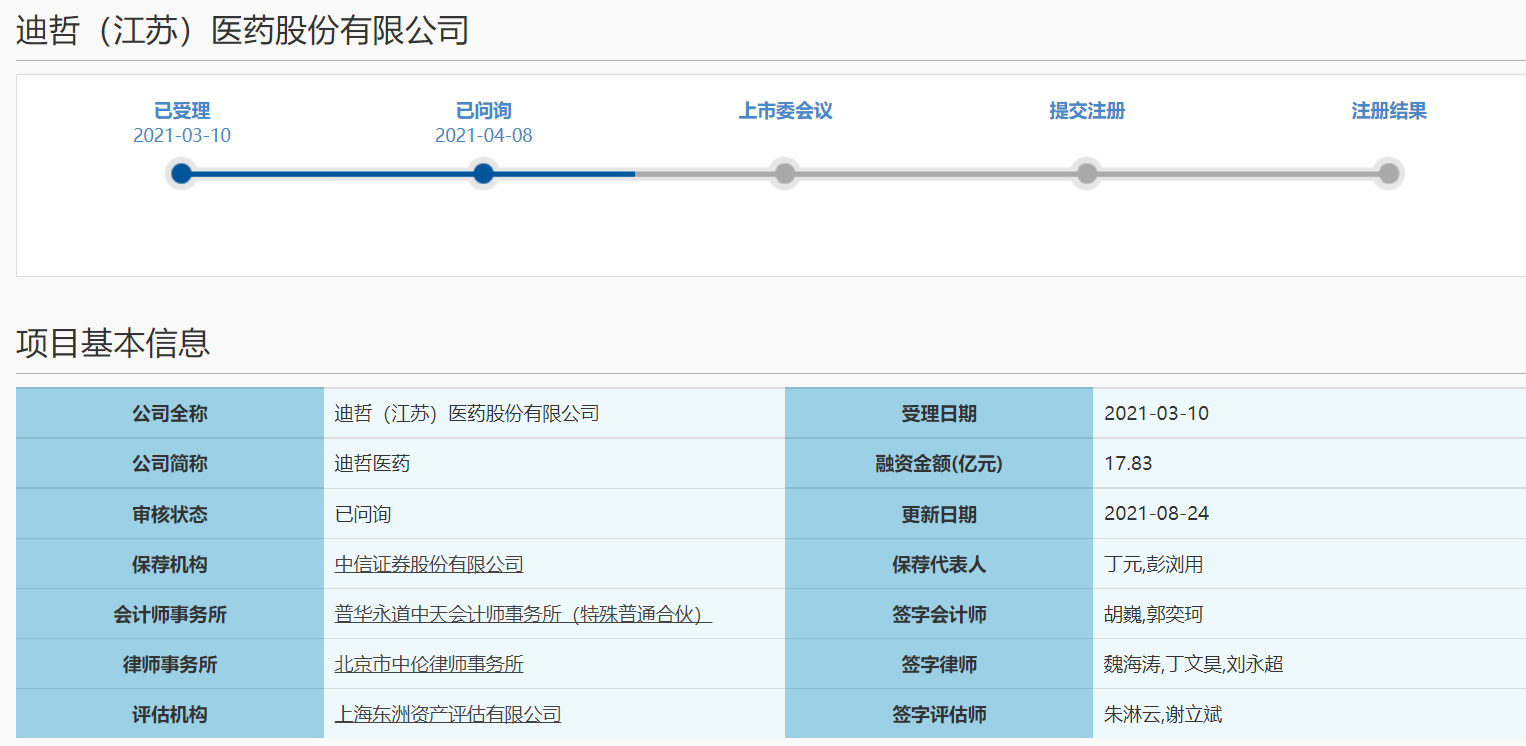Click the 提交注册 progress stage dot
This screenshot has height=746, width=1526.
(1087, 174)
